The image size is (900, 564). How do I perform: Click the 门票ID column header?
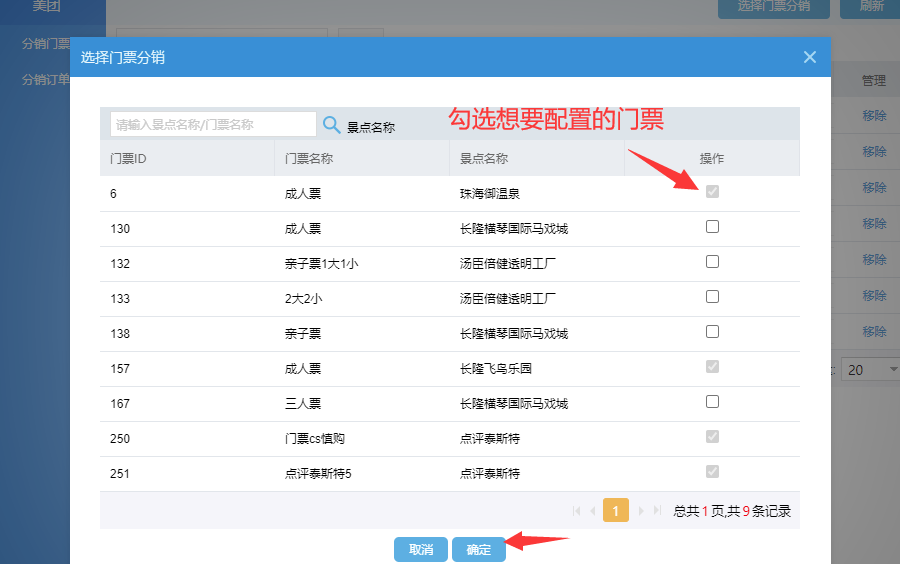[130, 158]
